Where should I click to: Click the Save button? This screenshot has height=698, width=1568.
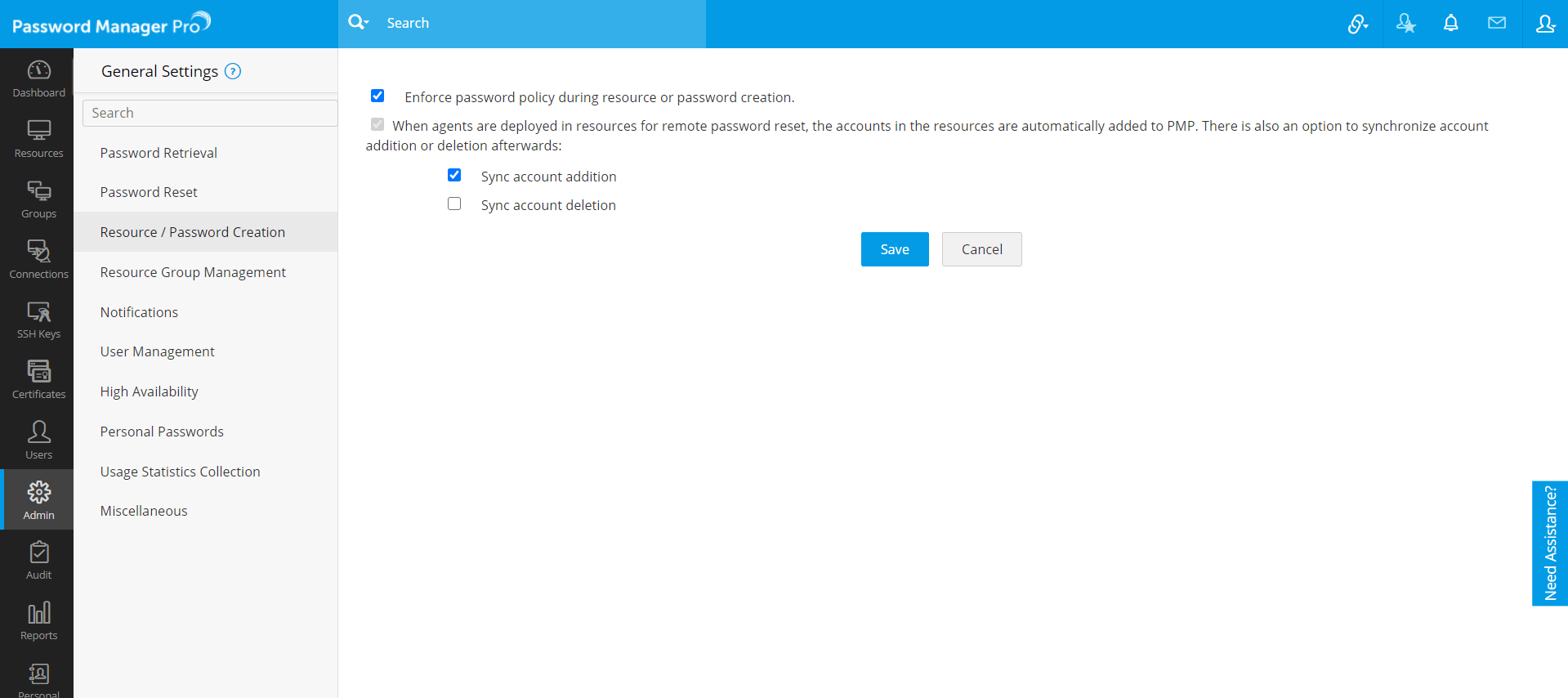[x=894, y=249]
